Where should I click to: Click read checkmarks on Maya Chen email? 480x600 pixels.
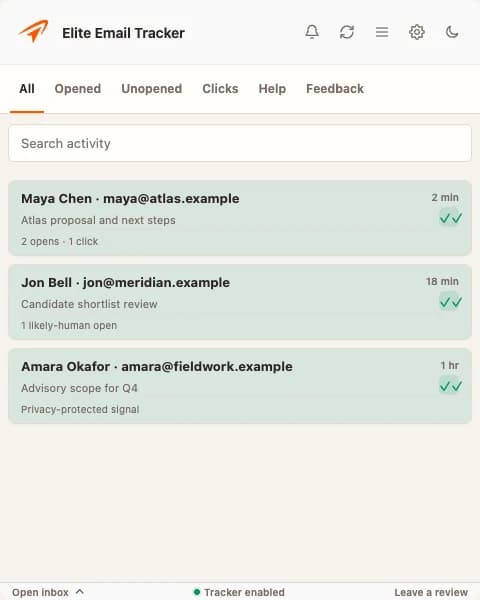click(451, 218)
